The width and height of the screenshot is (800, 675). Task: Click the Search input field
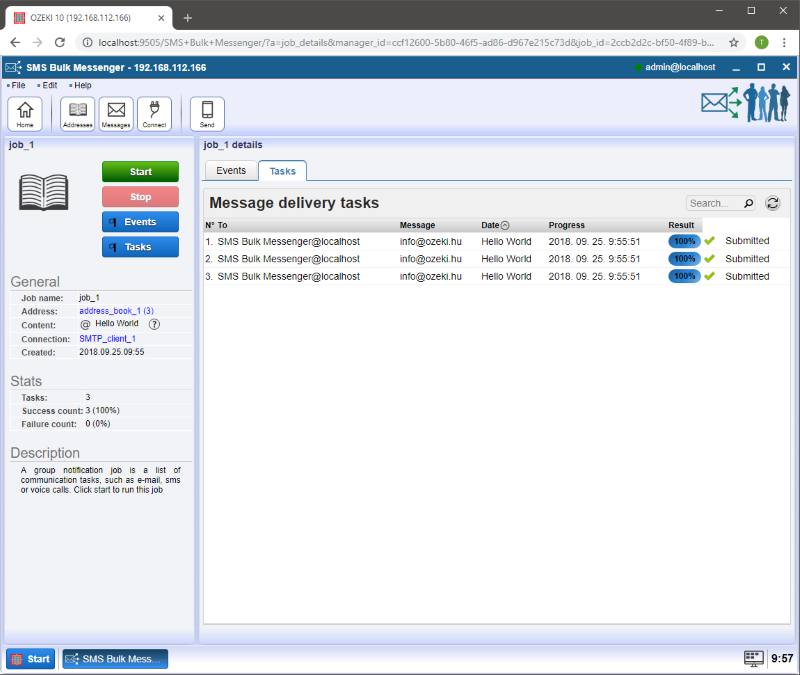(713, 203)
